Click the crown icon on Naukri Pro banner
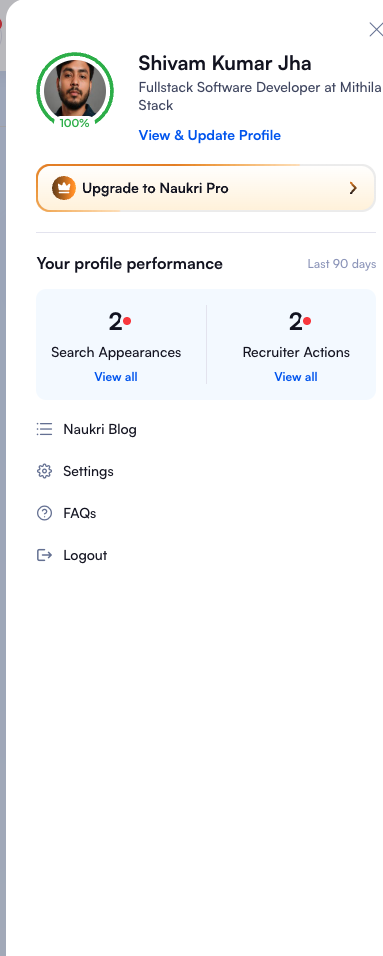This screenshot has height=956, width=383. (x=64, y=188)
